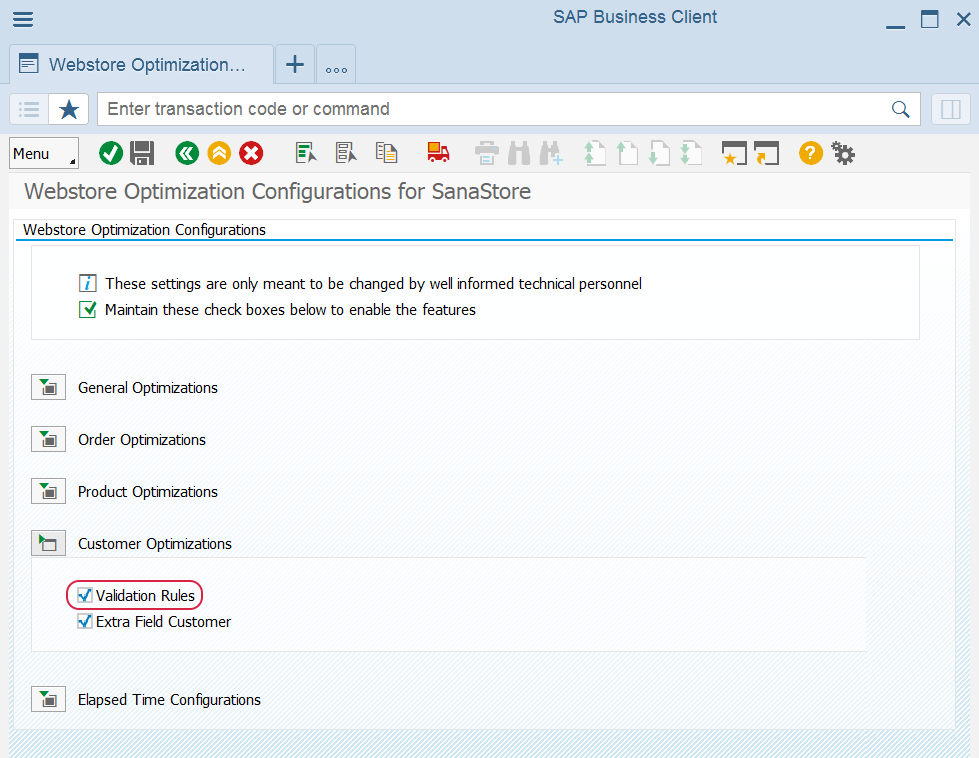This screenshot has height=758, width=979.
Task: Click the Find Next binoculars-plus icon
Action: [x=551, y=153]
